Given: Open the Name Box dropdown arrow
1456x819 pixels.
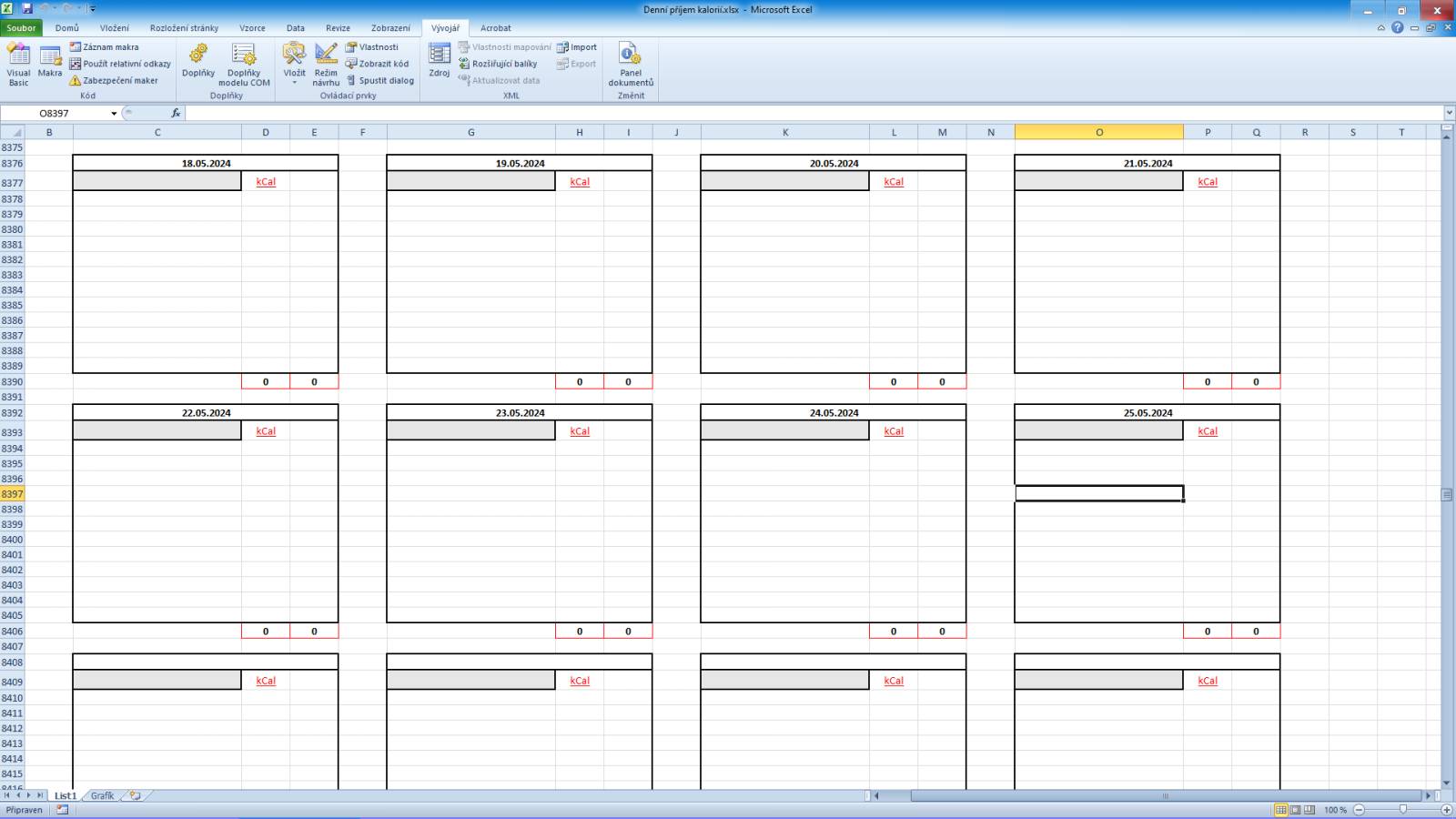Looking at the screenshot, I should pyautogui.click(x=114, y=114).
